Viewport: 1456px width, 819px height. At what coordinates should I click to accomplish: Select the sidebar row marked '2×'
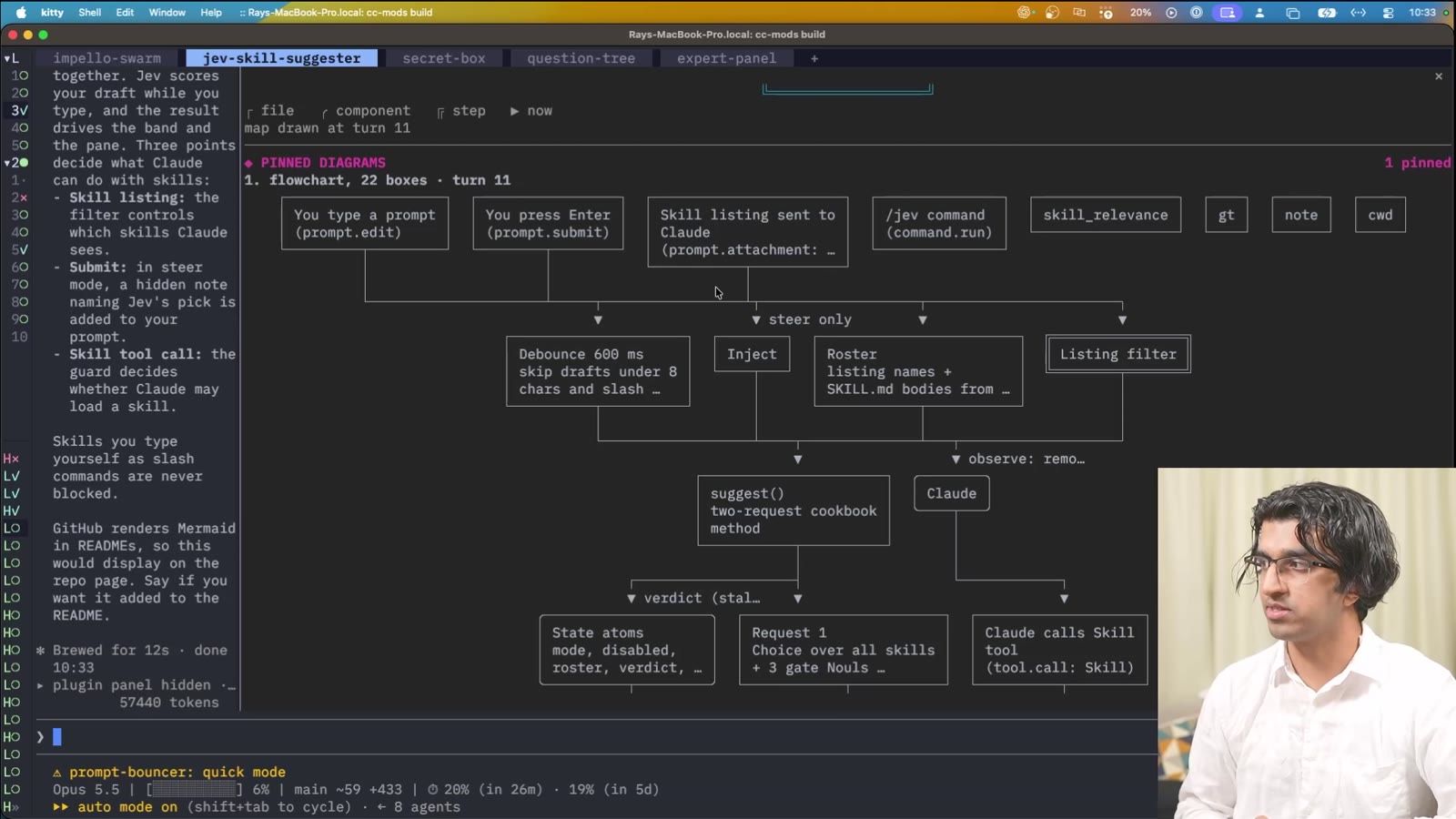tap(19, 197)
